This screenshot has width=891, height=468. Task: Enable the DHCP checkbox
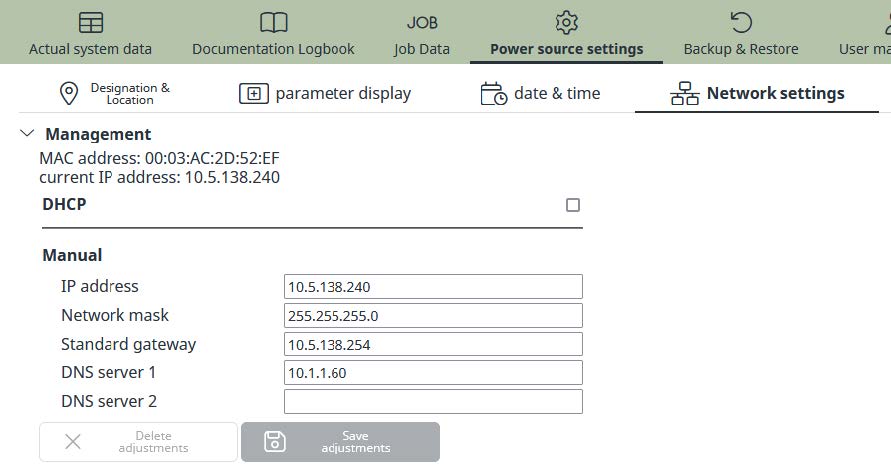click(573, 205)
